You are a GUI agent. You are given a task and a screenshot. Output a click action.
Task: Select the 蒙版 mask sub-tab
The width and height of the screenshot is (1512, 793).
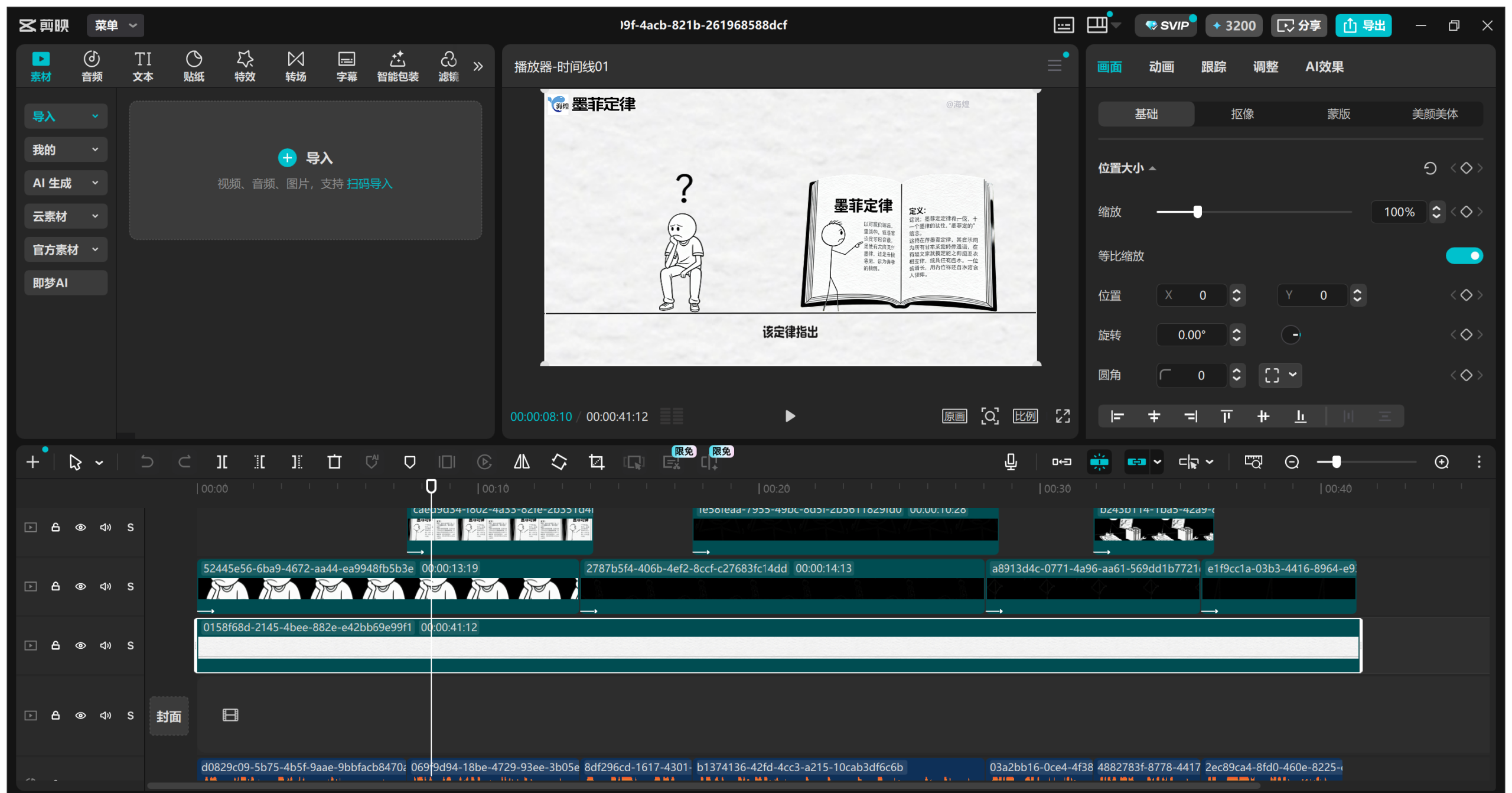click(x=1338, y=114)
